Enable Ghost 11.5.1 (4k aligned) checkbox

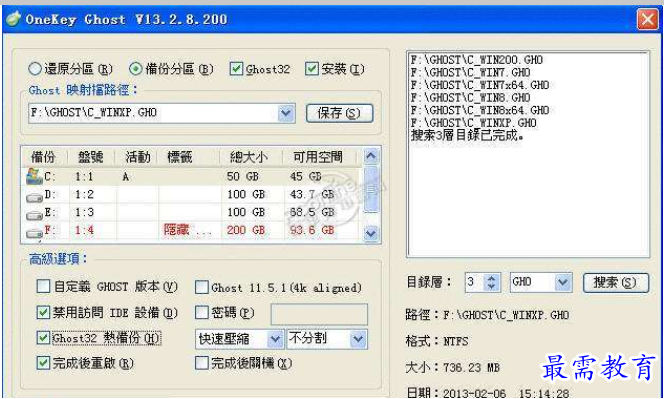(202, 287)
